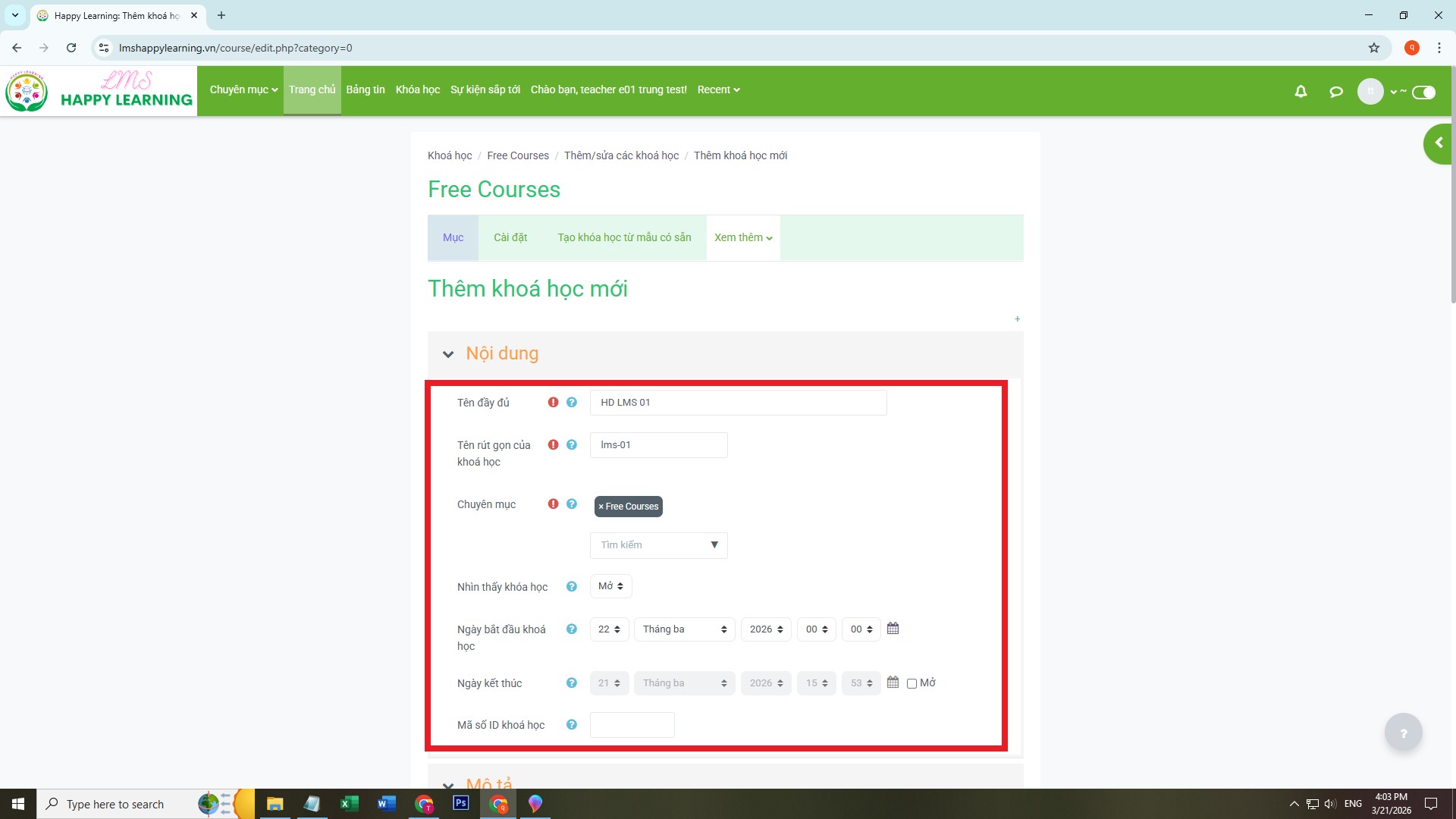The image size is (1456, 819).
Task: Switch to the Cài đặt tab
Action: [510, 237]
